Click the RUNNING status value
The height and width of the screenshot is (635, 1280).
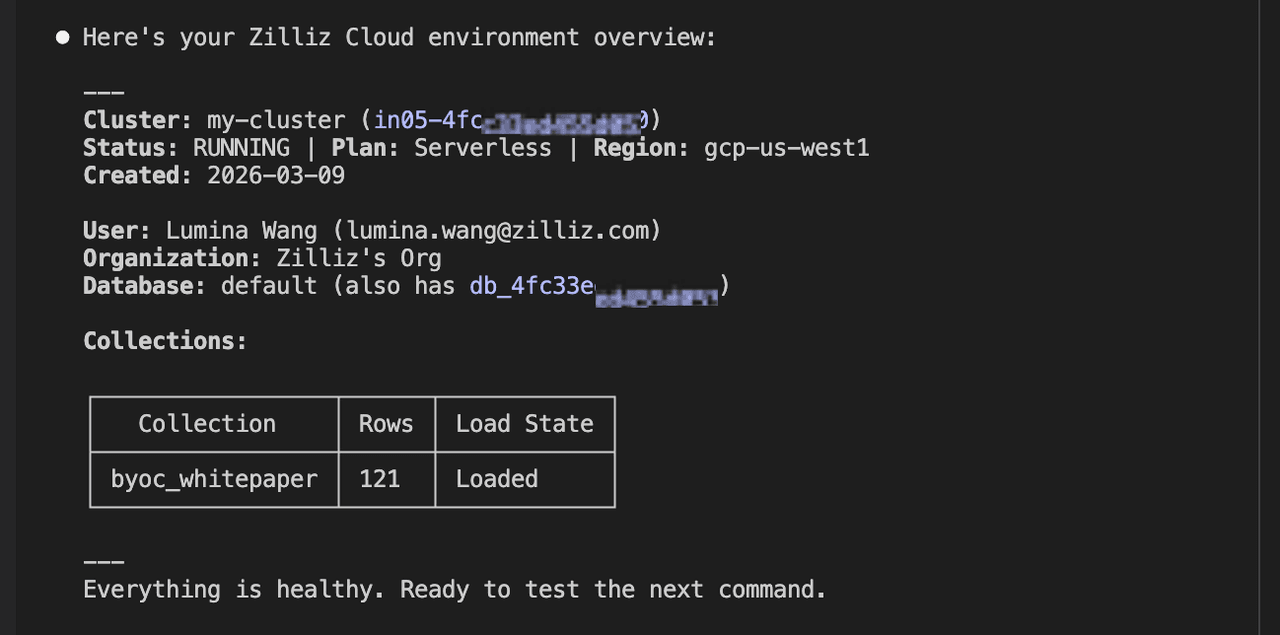[x=241, y=148]
